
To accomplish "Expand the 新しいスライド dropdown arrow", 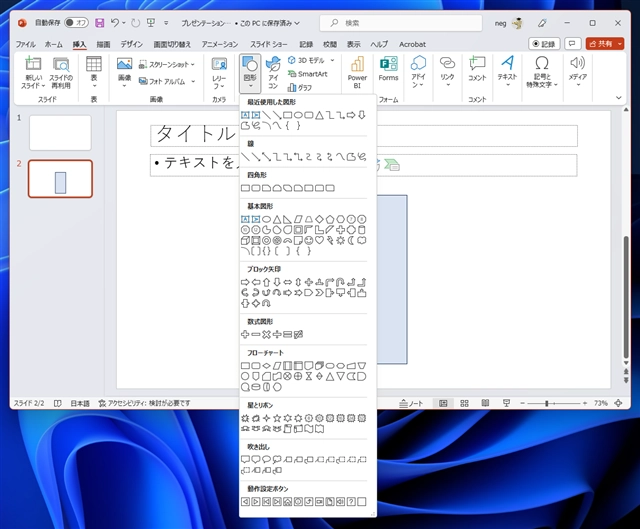I will (43, 86).
